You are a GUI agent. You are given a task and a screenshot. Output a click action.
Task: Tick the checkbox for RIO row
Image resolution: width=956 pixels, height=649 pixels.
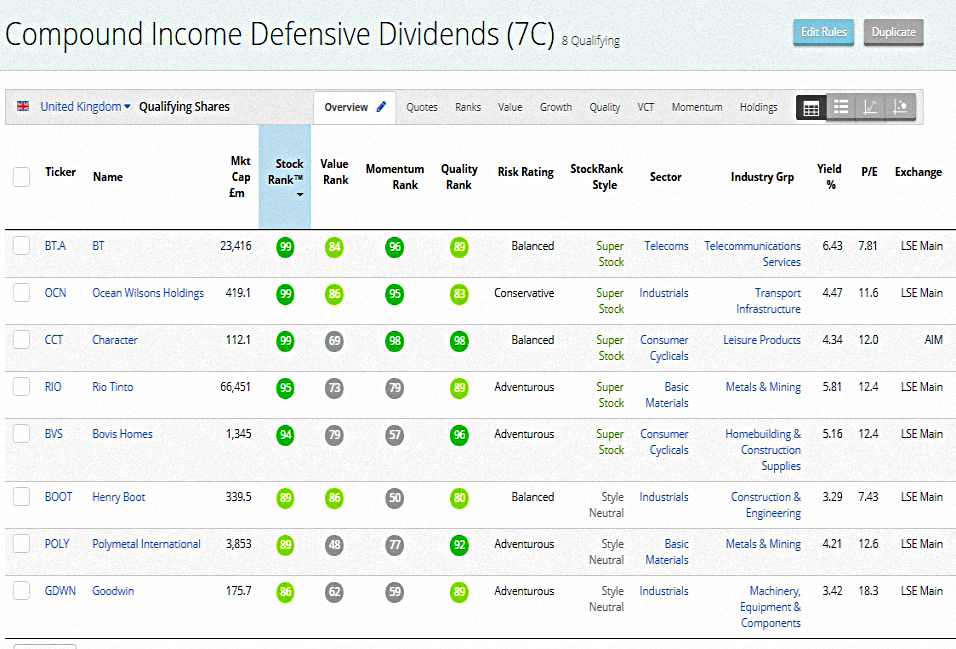pyautogui.click(x=21, y=387)
